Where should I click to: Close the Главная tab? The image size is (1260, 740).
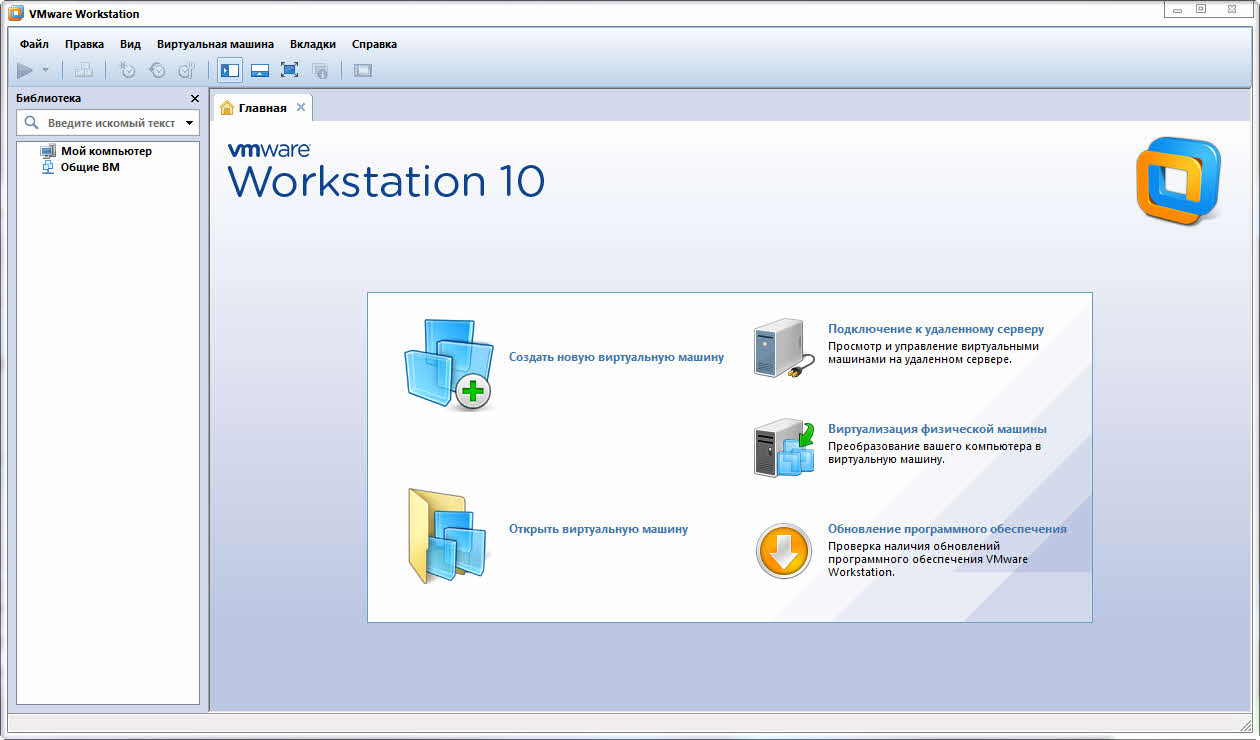[301, 107]
